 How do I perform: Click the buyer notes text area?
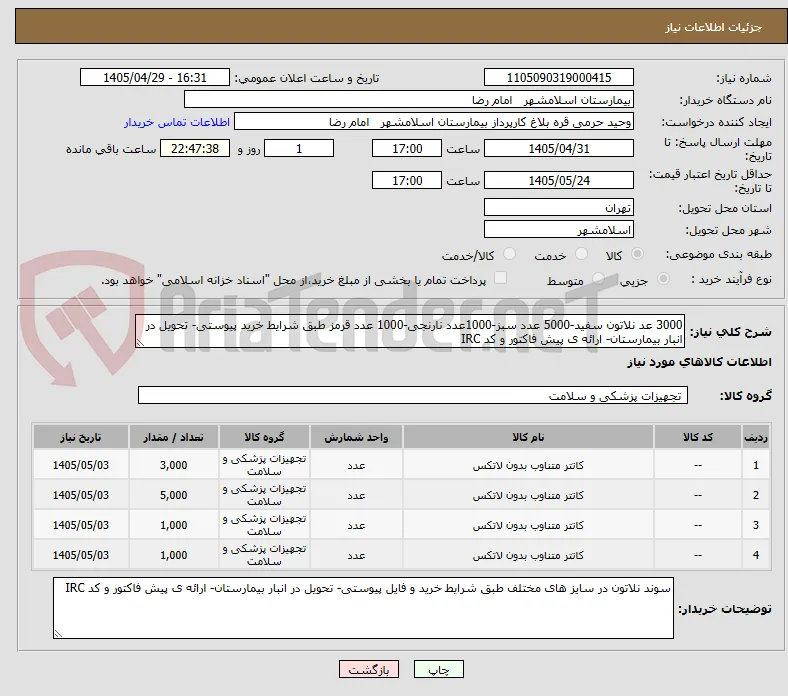point(363,608)
